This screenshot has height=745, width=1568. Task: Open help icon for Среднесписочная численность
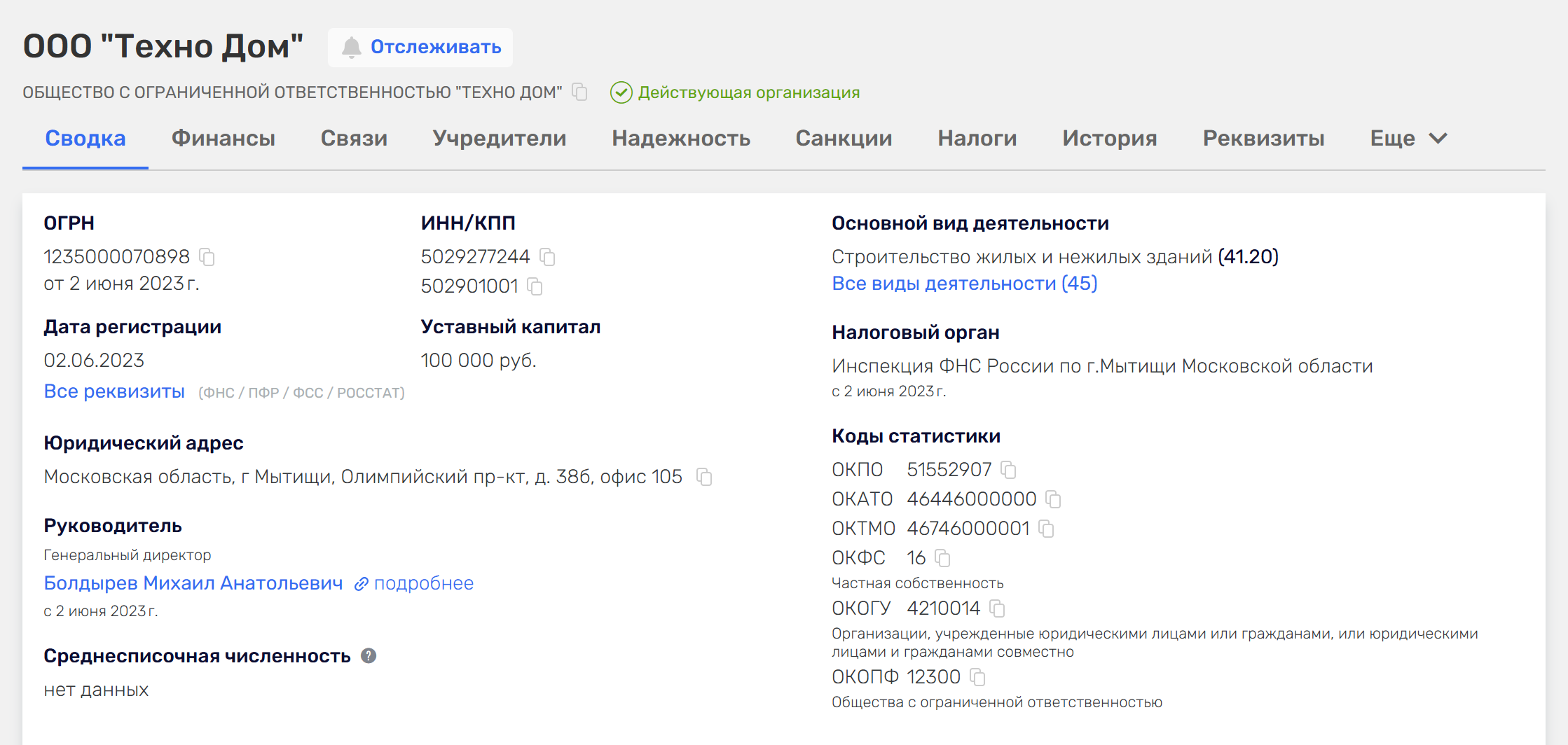point(369,656)
